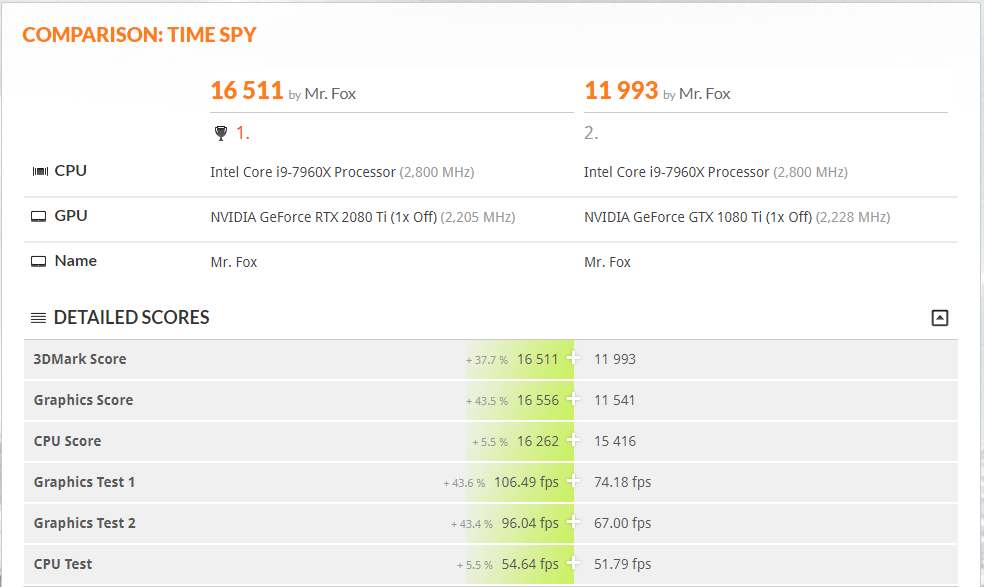Image resolution: width=984 pixels, height=587 pixels.
Task: Click the GPU row label
Action: [x=71, y=216]
